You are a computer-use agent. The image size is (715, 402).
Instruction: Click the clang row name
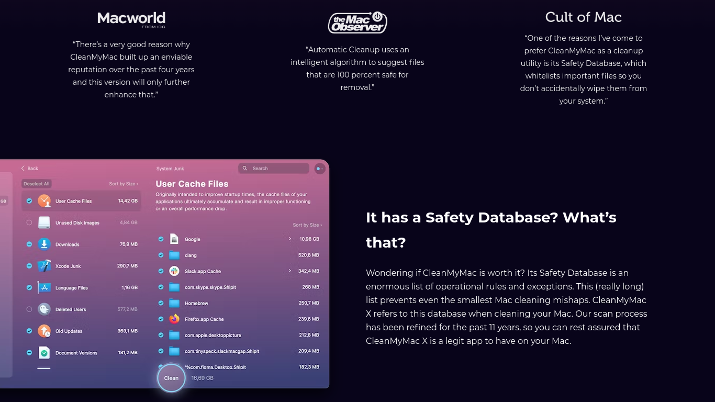[191, 255]
